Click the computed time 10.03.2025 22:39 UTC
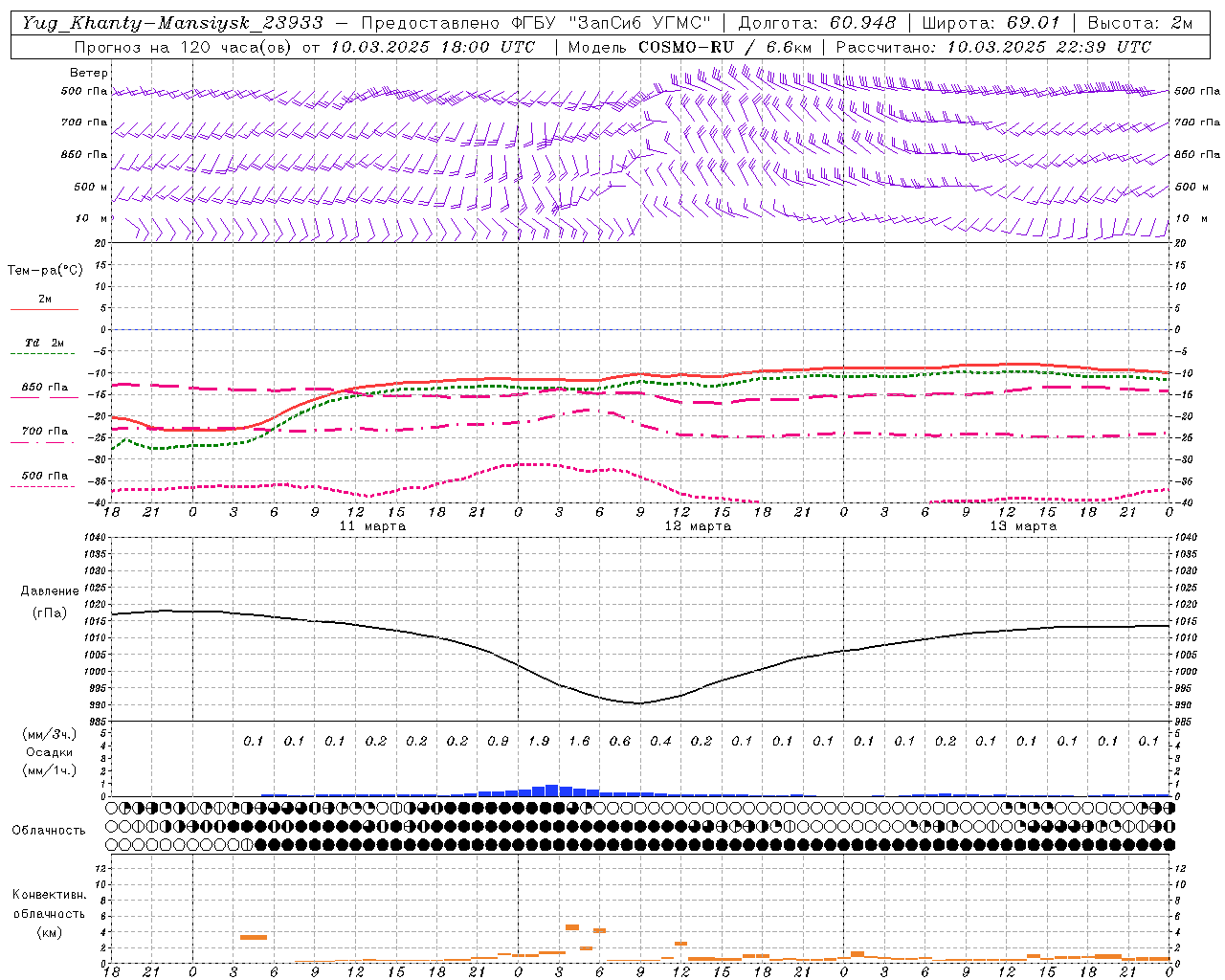This screenshot has width=1225, height=980. [1049, 47]
